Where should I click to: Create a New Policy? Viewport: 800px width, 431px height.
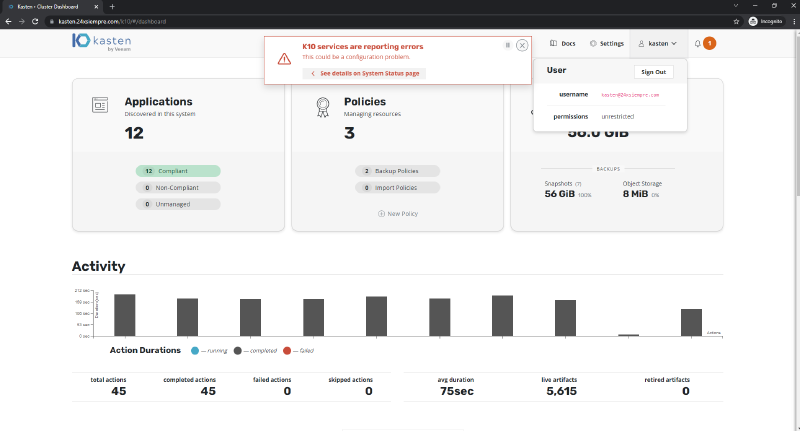(x=398, y=214)
